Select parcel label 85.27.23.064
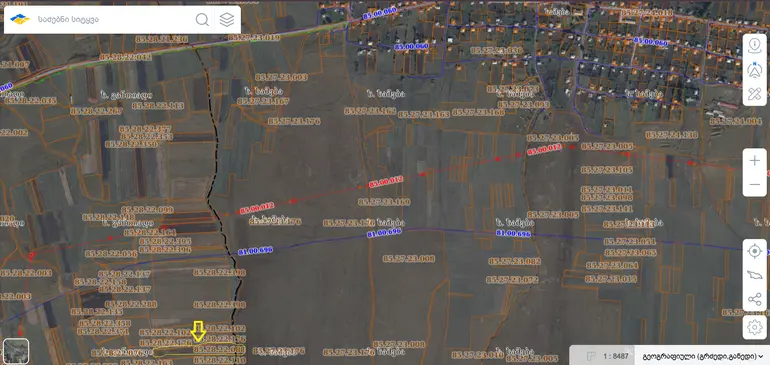The height and width of the screenshot is (365, 770). point(612,266)
